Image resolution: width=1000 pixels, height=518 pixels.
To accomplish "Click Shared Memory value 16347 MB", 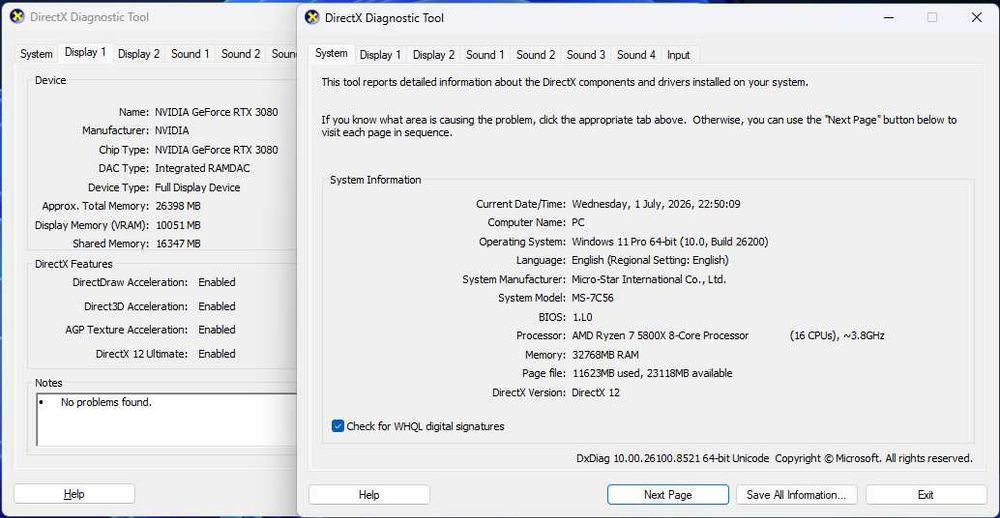I will click(178, 244).
